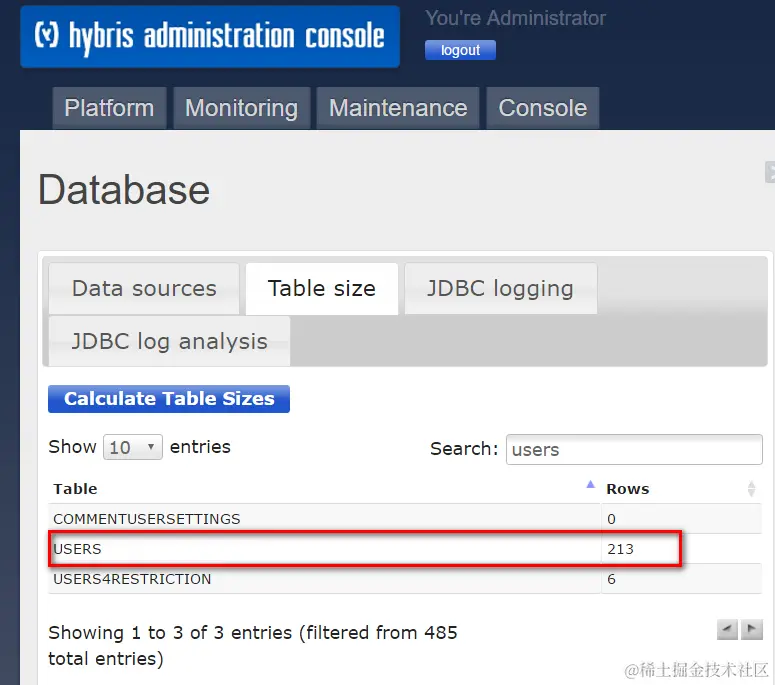775x685 pixels.
Task: Sort by the Rows column header
Action: [x=681, y=489]
